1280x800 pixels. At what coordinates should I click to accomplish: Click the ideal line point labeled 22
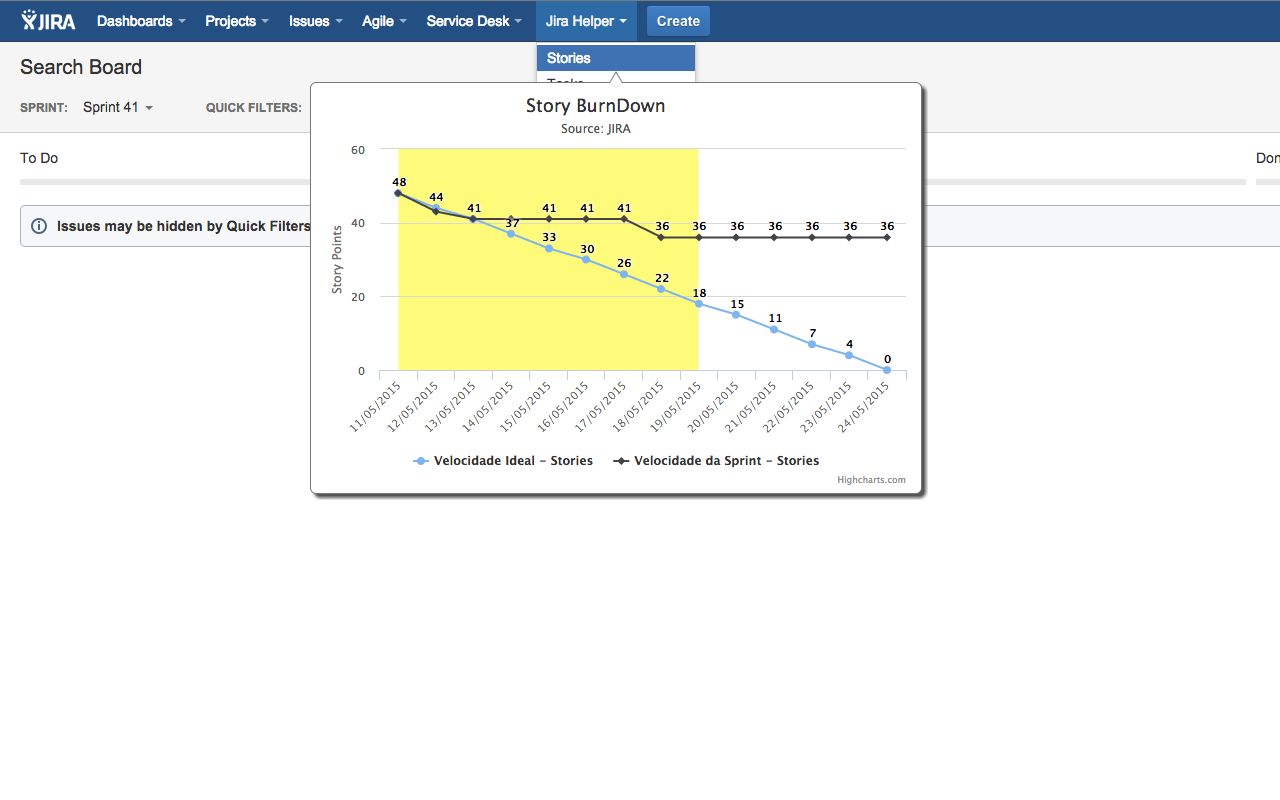pos(661,289)
